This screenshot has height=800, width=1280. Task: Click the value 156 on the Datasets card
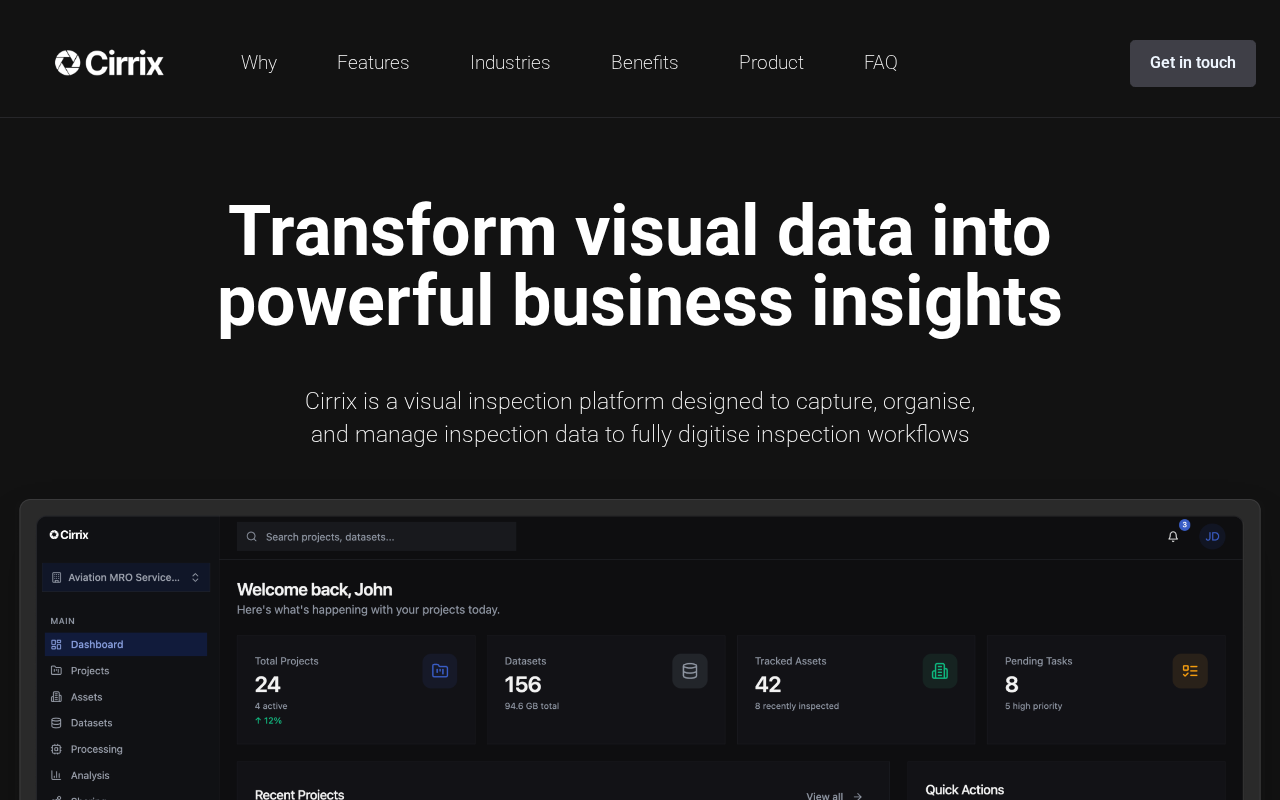tap(523, 685)
